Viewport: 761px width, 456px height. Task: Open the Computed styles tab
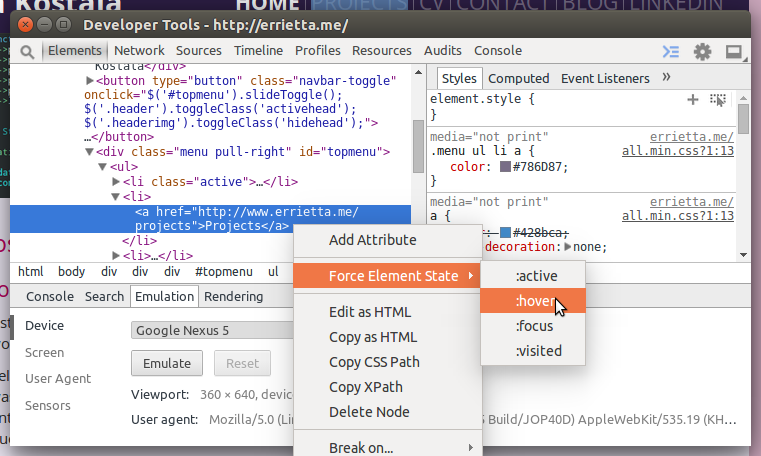pyautogui.click(x=519, y=78)
